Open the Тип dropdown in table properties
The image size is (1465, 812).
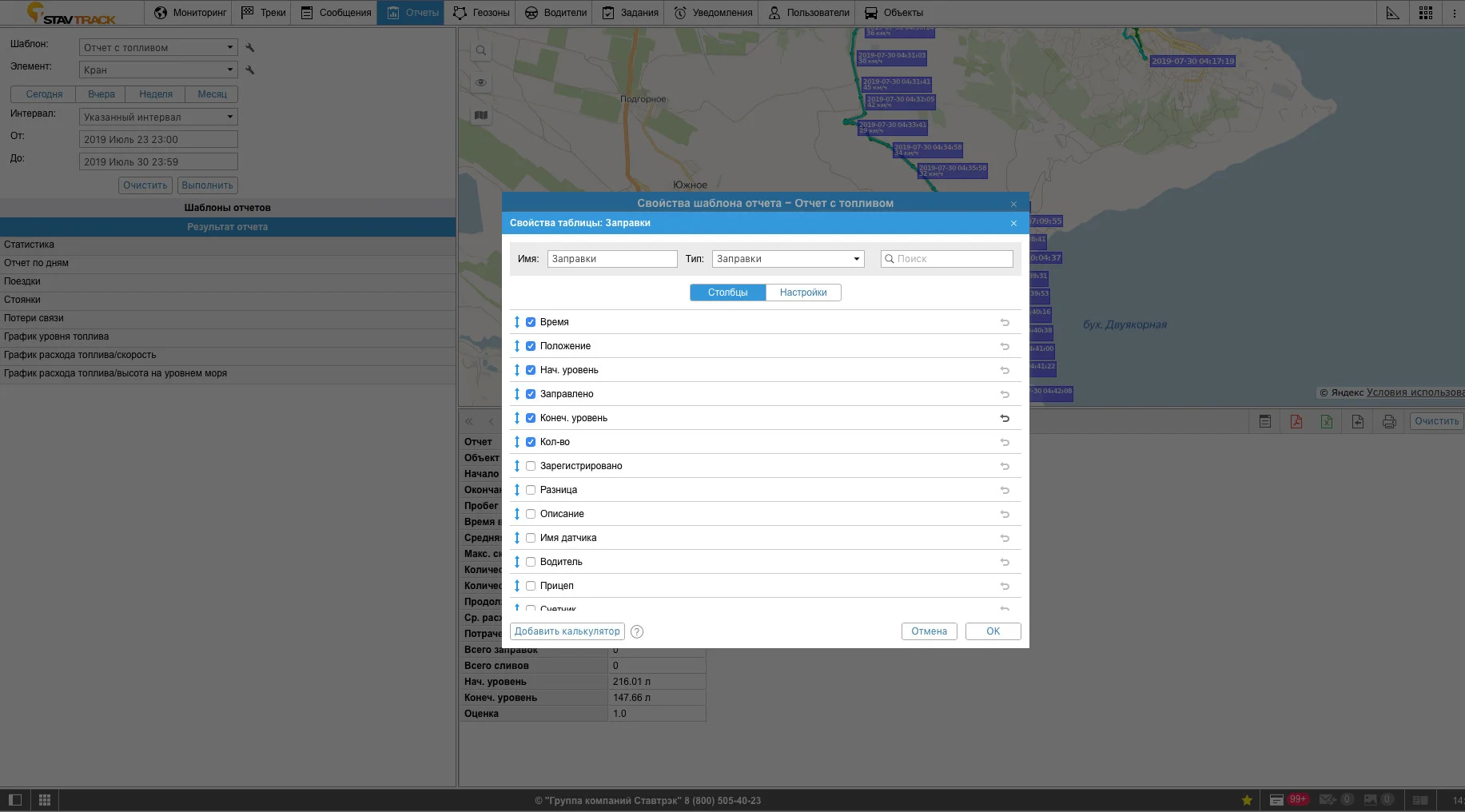click(787, 259)
